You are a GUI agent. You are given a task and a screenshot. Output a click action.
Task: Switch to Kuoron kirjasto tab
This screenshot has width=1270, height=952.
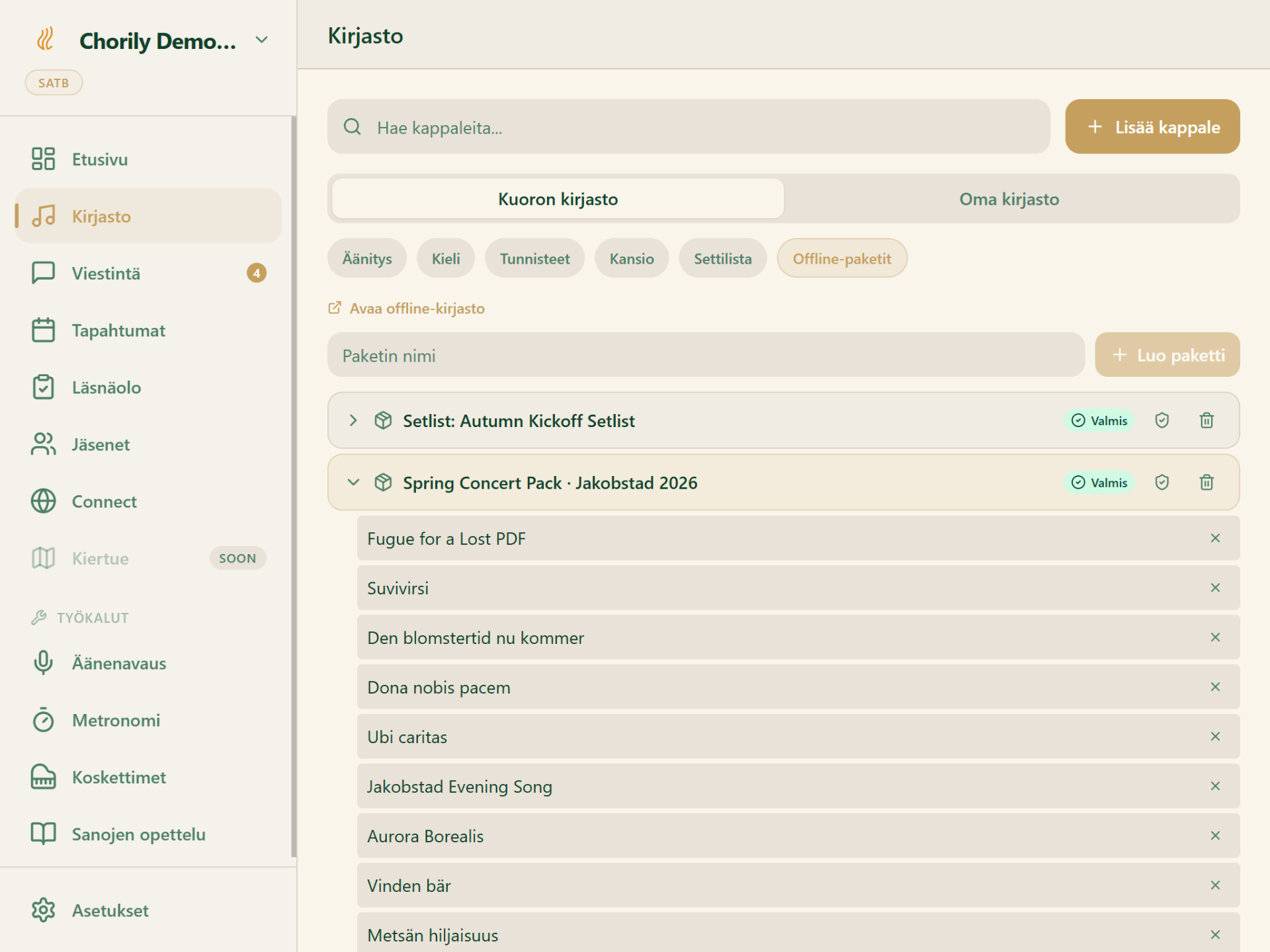pyautogui.click(x=558, y=199)
